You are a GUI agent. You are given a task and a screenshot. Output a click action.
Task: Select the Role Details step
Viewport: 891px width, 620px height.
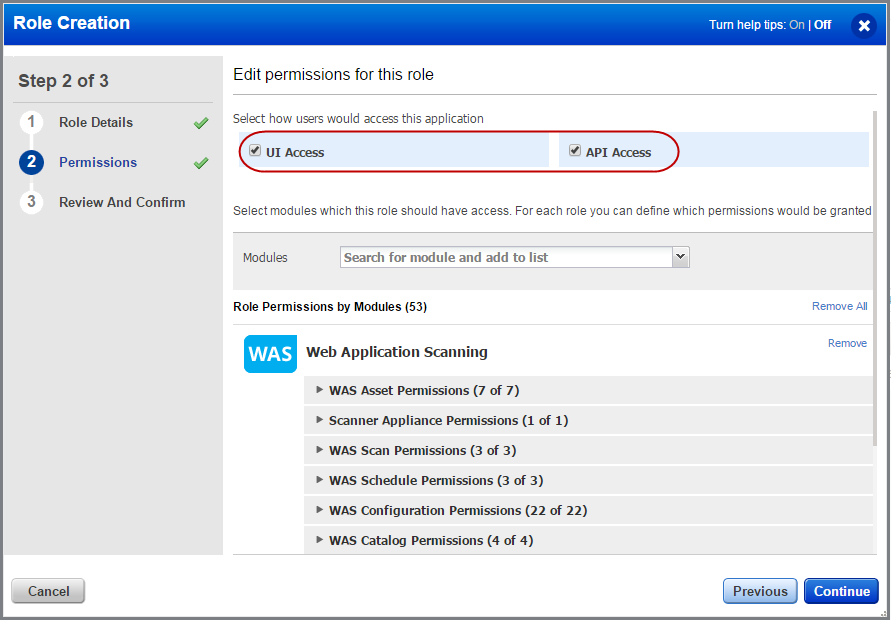tap(97, 122)
